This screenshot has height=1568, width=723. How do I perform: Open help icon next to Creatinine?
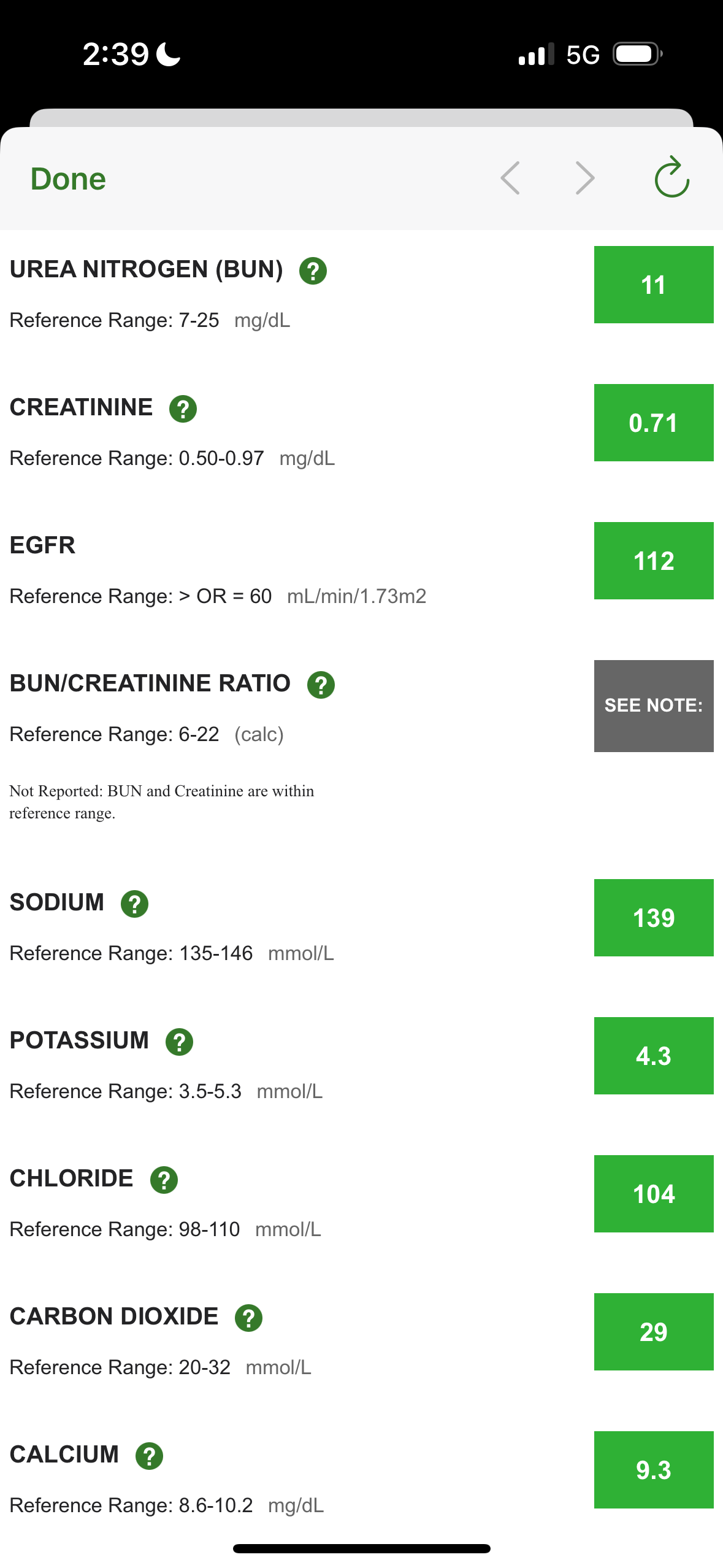pos(183,409)
